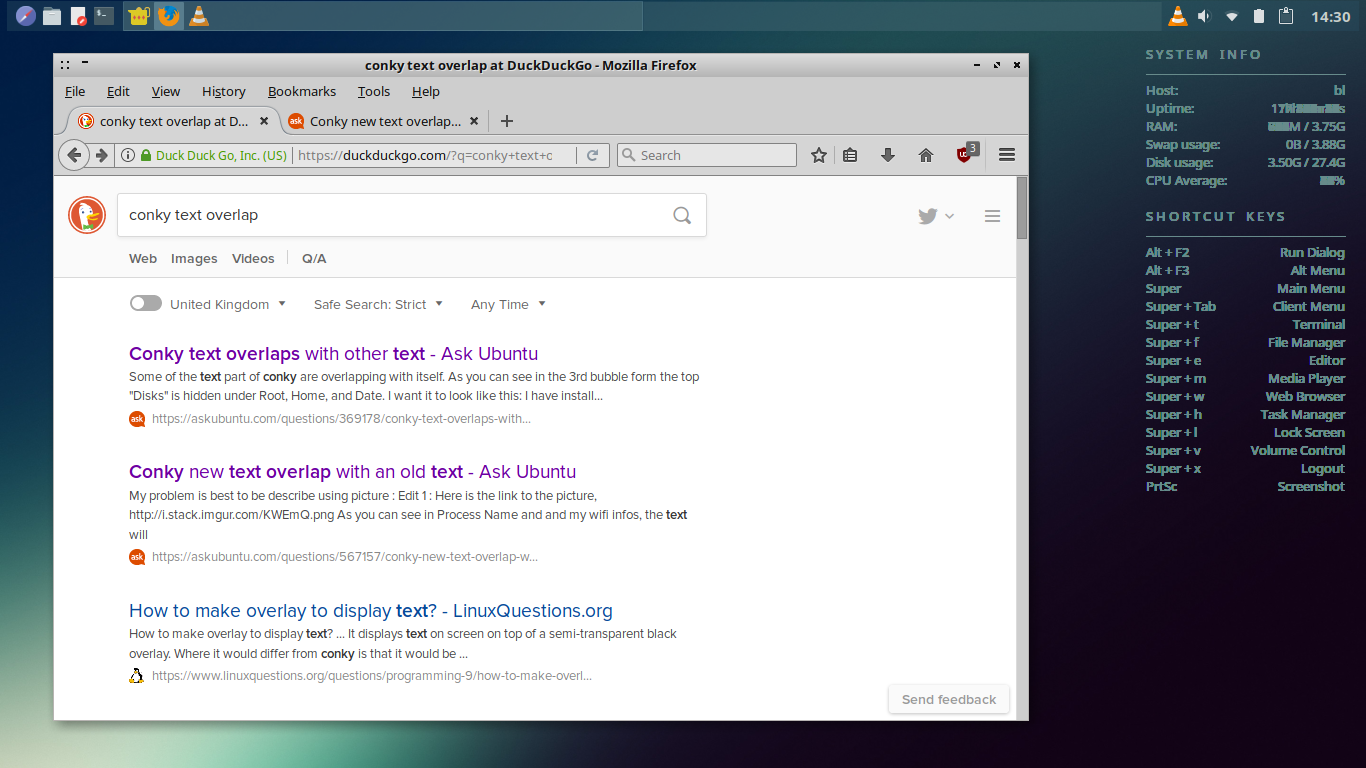Viewport: 1366px width, 768px height.
Task: Bookmark this page with the star icon
Action: [819, 155]
